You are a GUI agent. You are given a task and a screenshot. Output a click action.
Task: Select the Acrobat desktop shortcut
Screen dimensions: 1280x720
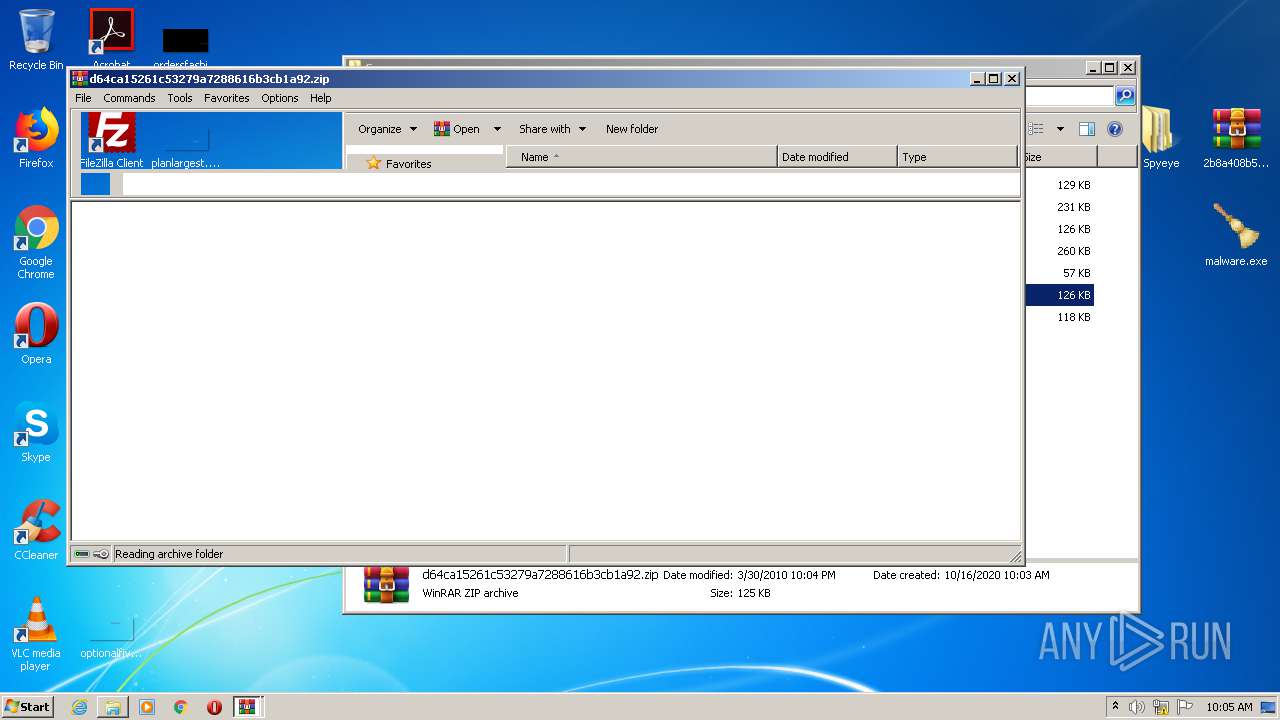click(111, 38)
